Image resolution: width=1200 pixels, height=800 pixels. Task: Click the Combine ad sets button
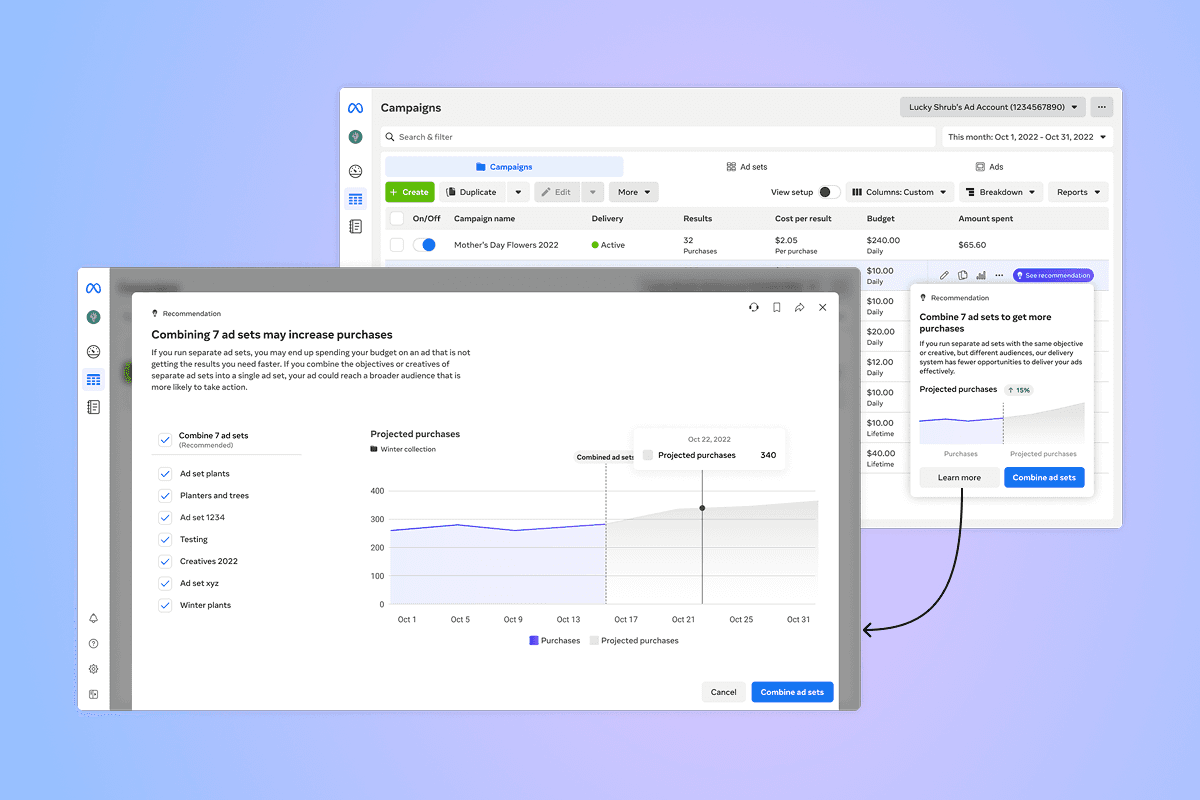[x=792, y=691]
